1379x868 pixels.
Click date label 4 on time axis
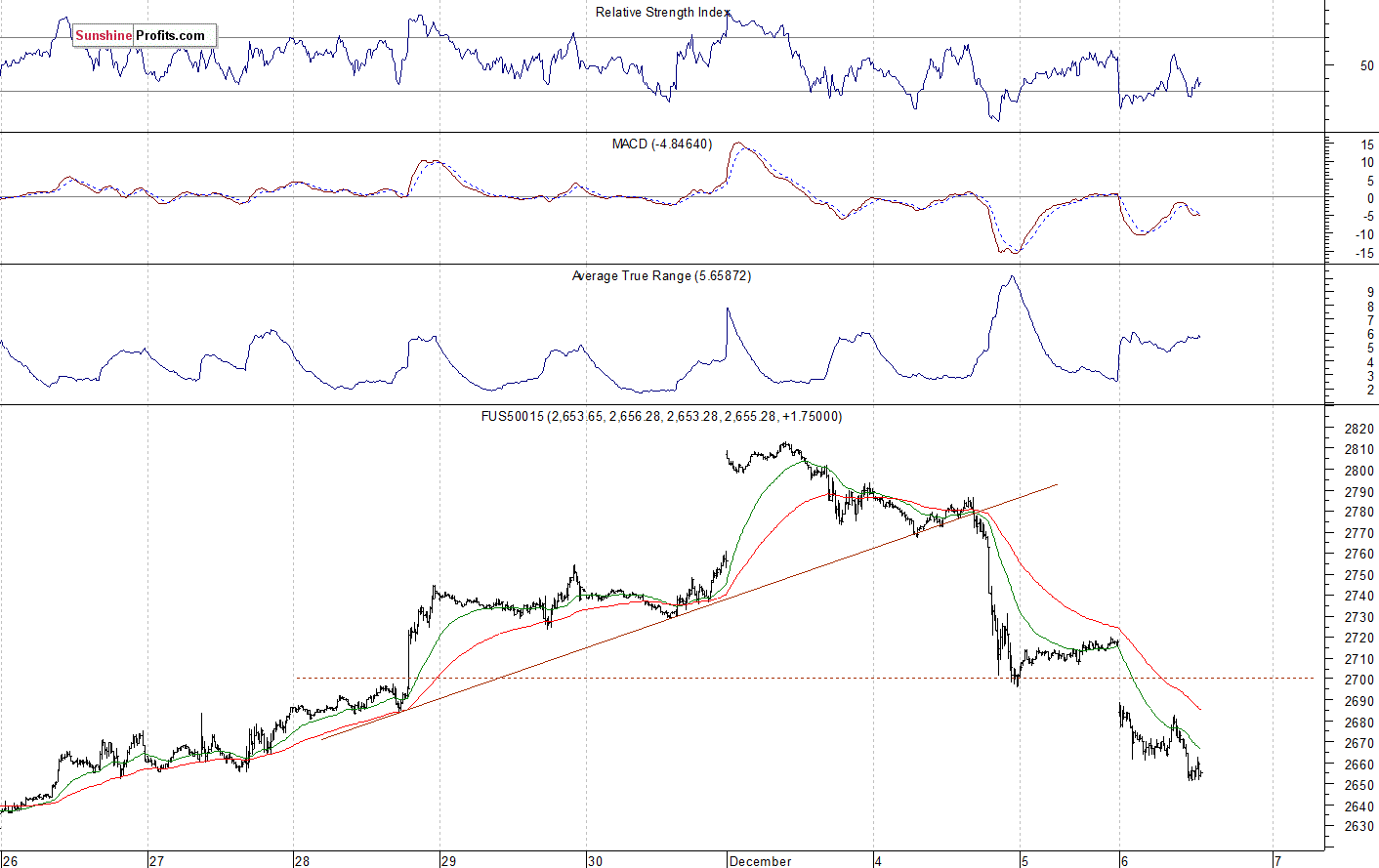click(880, 860)
